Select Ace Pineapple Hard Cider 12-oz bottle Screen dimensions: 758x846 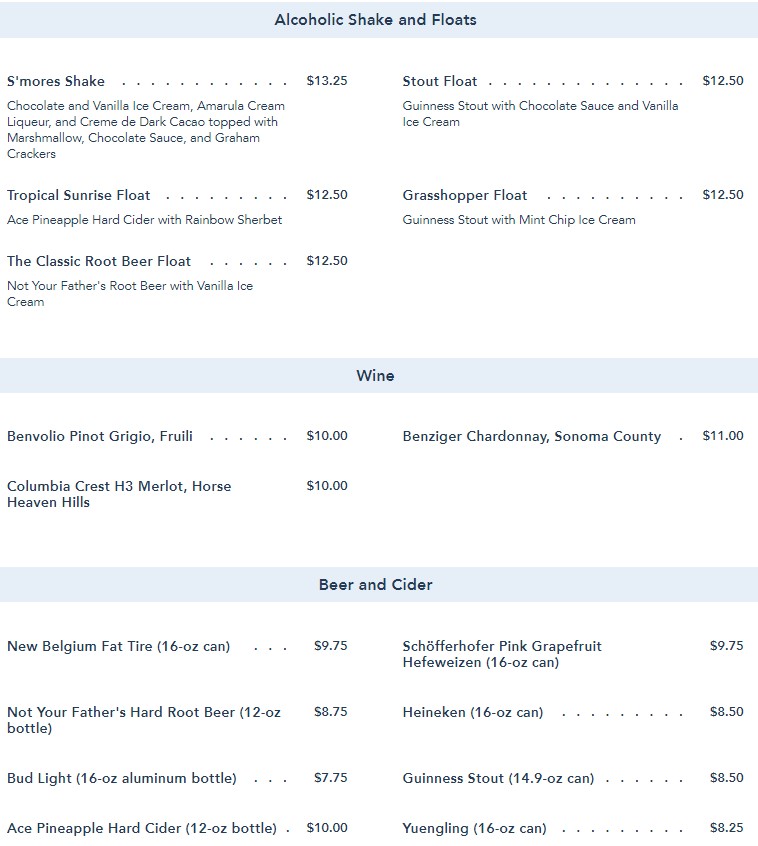point(142,828)
